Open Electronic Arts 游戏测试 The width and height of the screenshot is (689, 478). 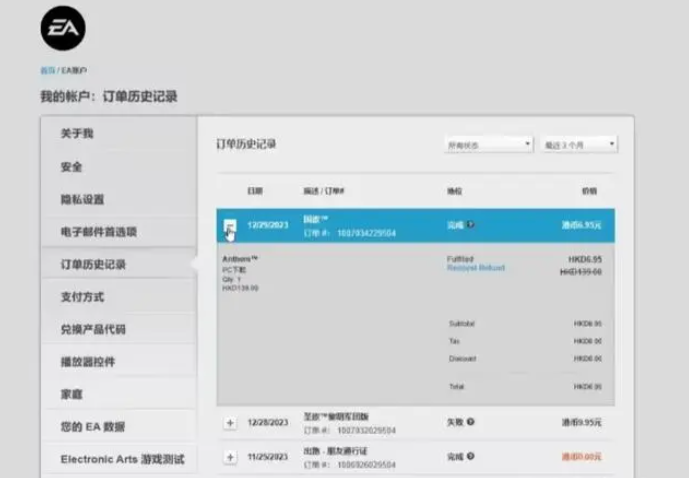(123, 459)
